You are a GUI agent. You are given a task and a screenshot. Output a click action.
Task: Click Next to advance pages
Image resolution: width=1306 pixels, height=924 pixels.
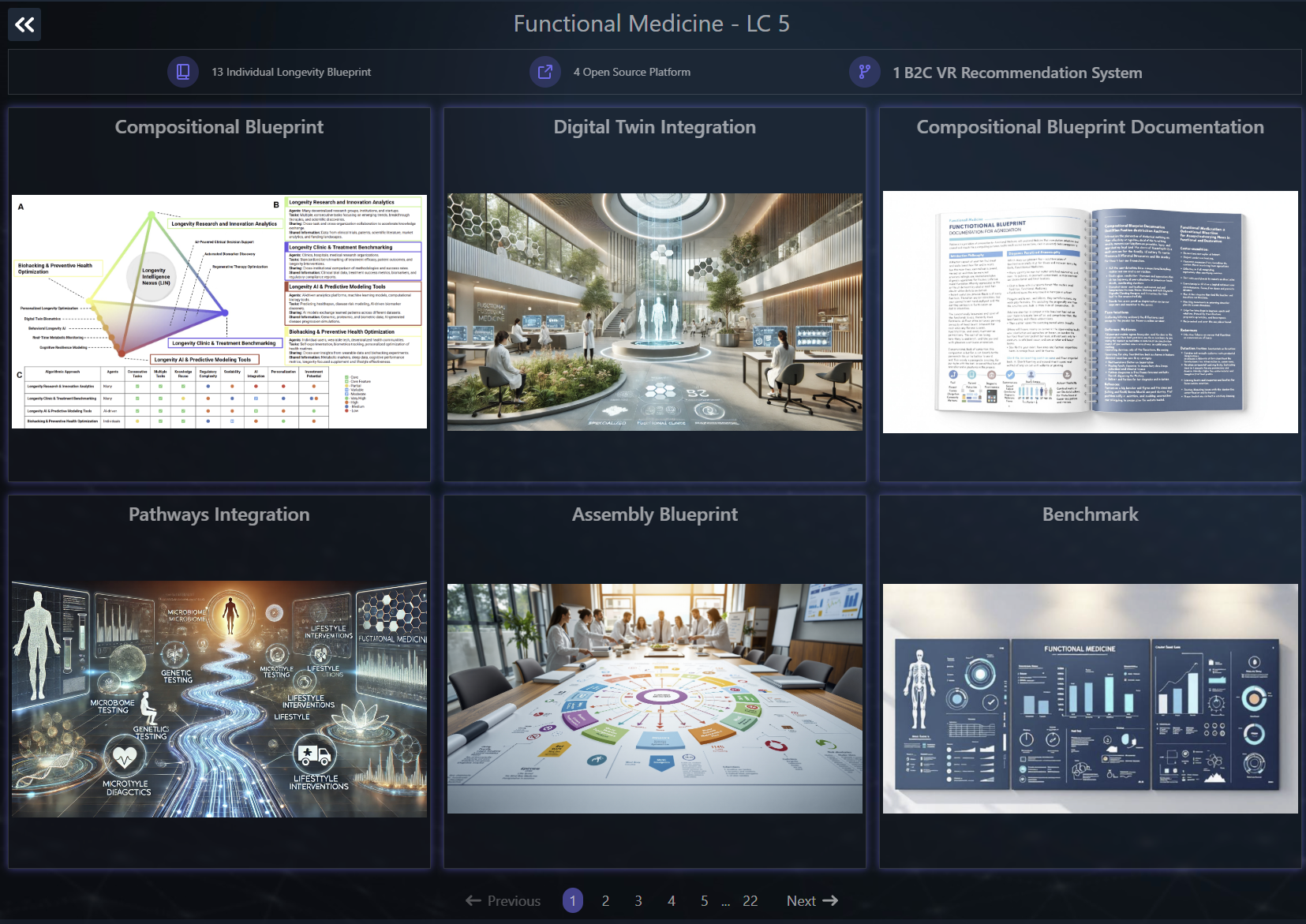pyautogui.click(x=812, y=901)
